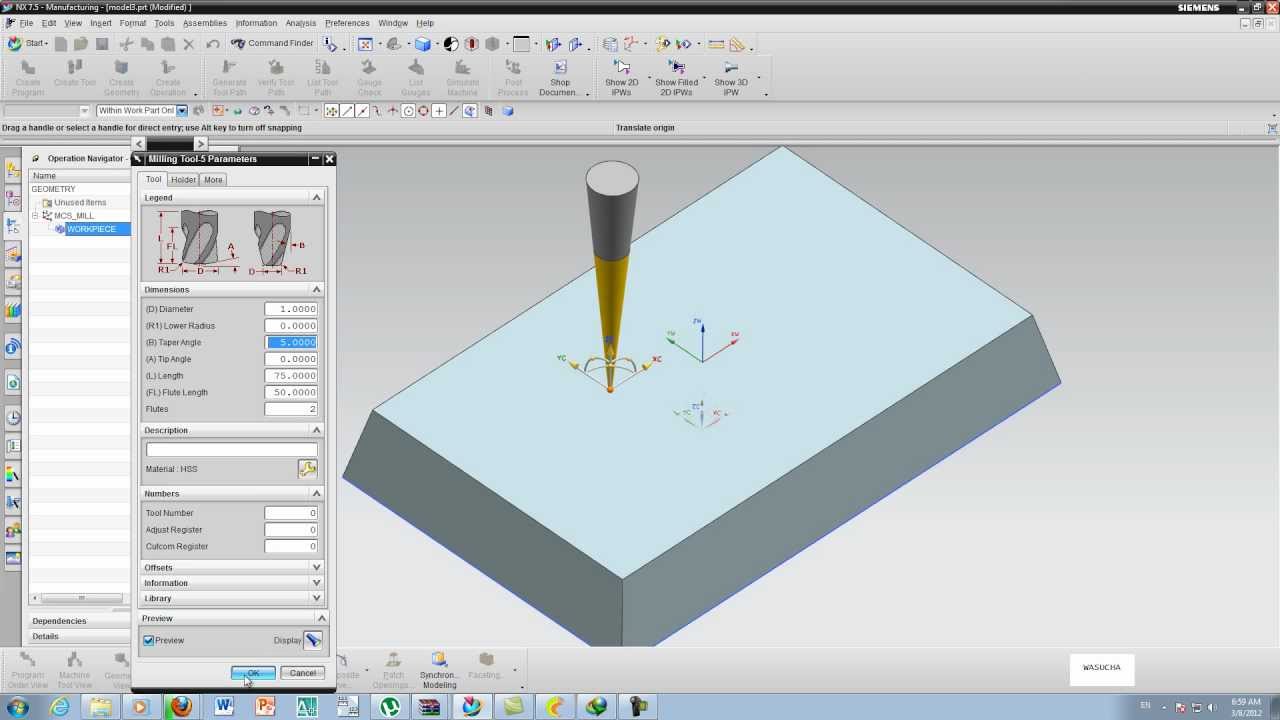Click the OK button
1280x720 pixels.
[x=253, y=673]
